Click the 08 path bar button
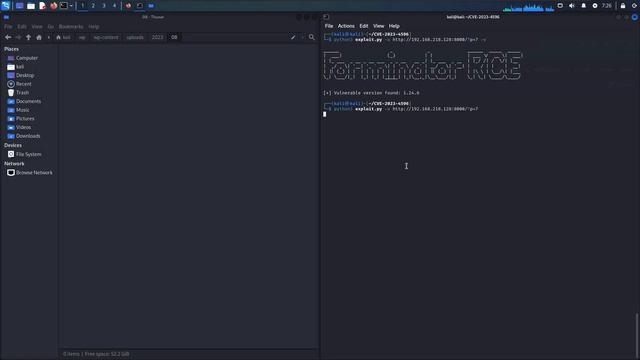 [x=174, y=37]
